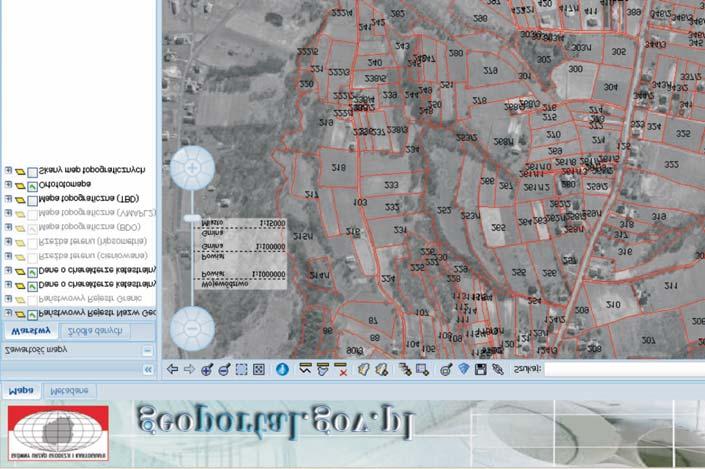Toggle Mapa topograficzna (BDO) checkbox
The image size is (705, 469).
click(32, 229)
